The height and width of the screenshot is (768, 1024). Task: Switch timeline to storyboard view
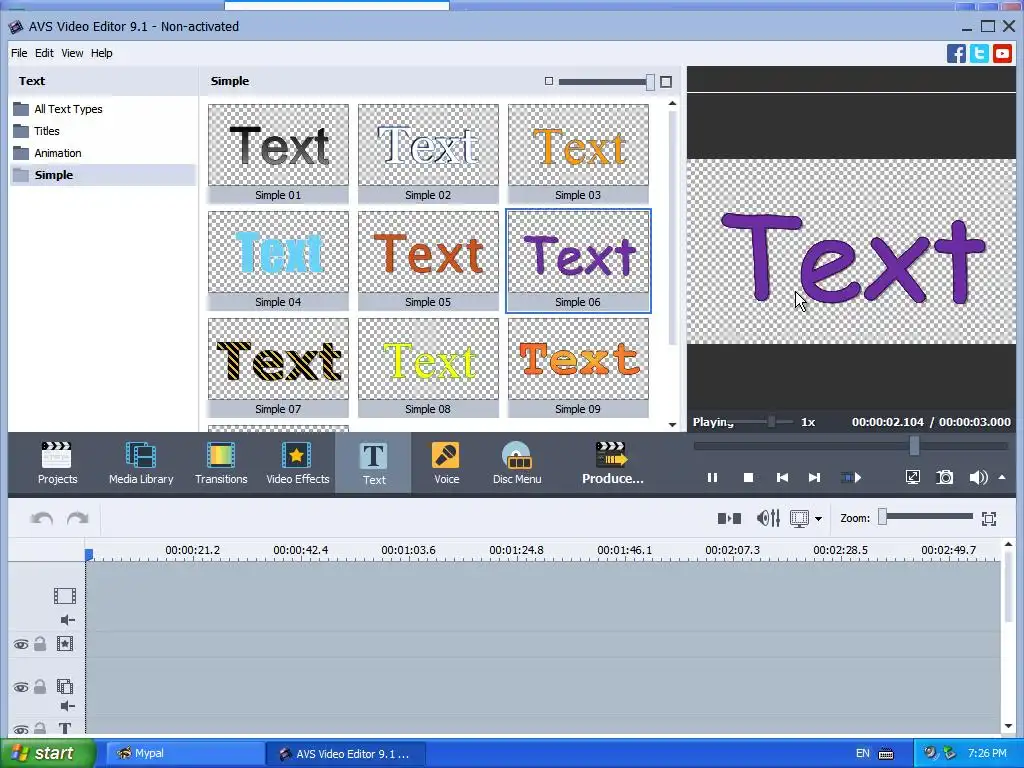[729, 519]
